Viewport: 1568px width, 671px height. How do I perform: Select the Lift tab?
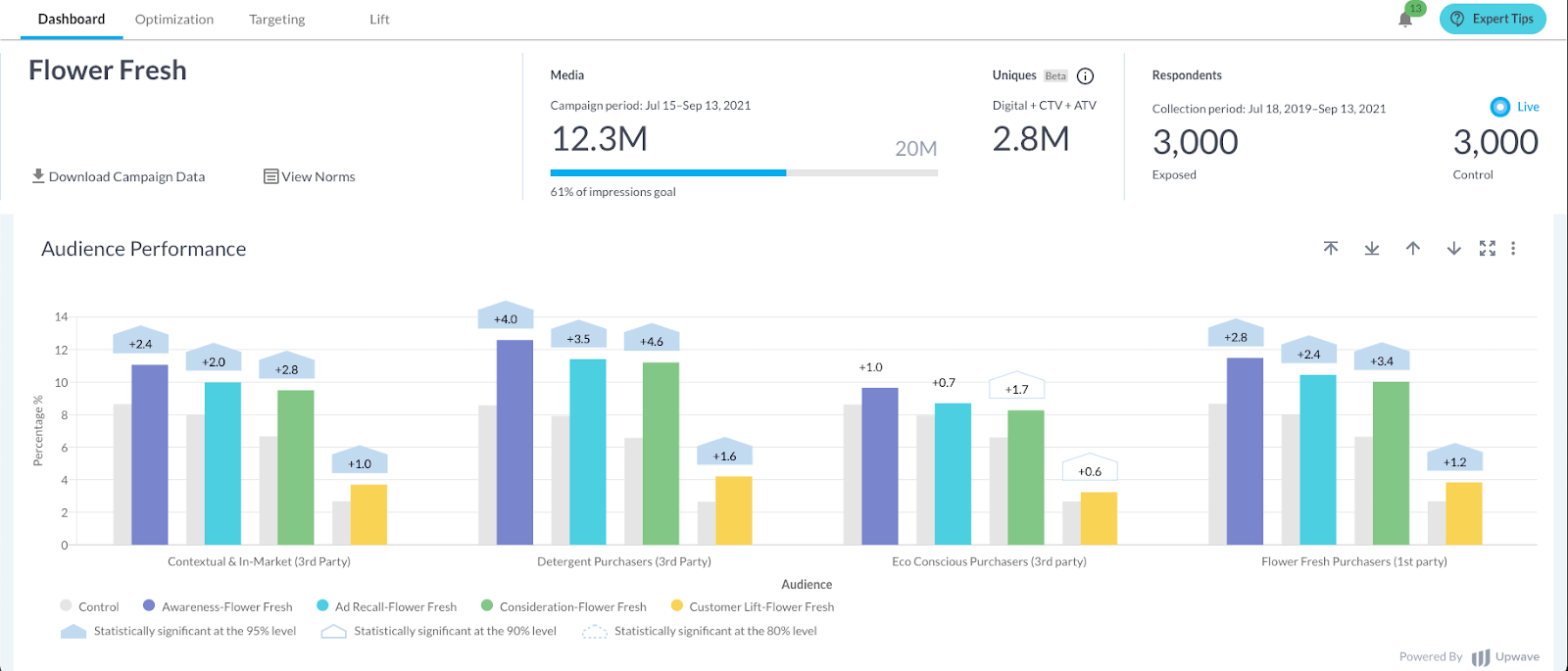tap(379, 19)
